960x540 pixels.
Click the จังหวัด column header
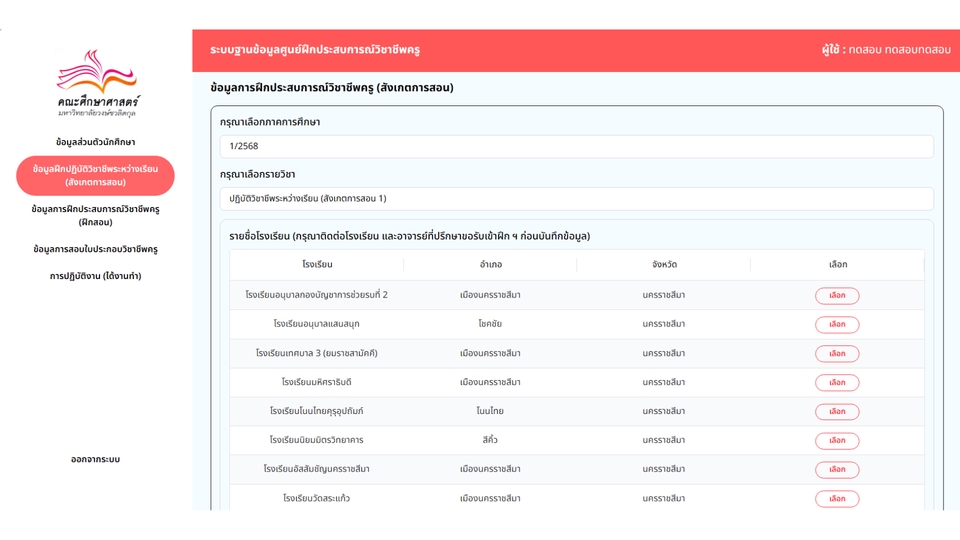[x=664, y=265]
